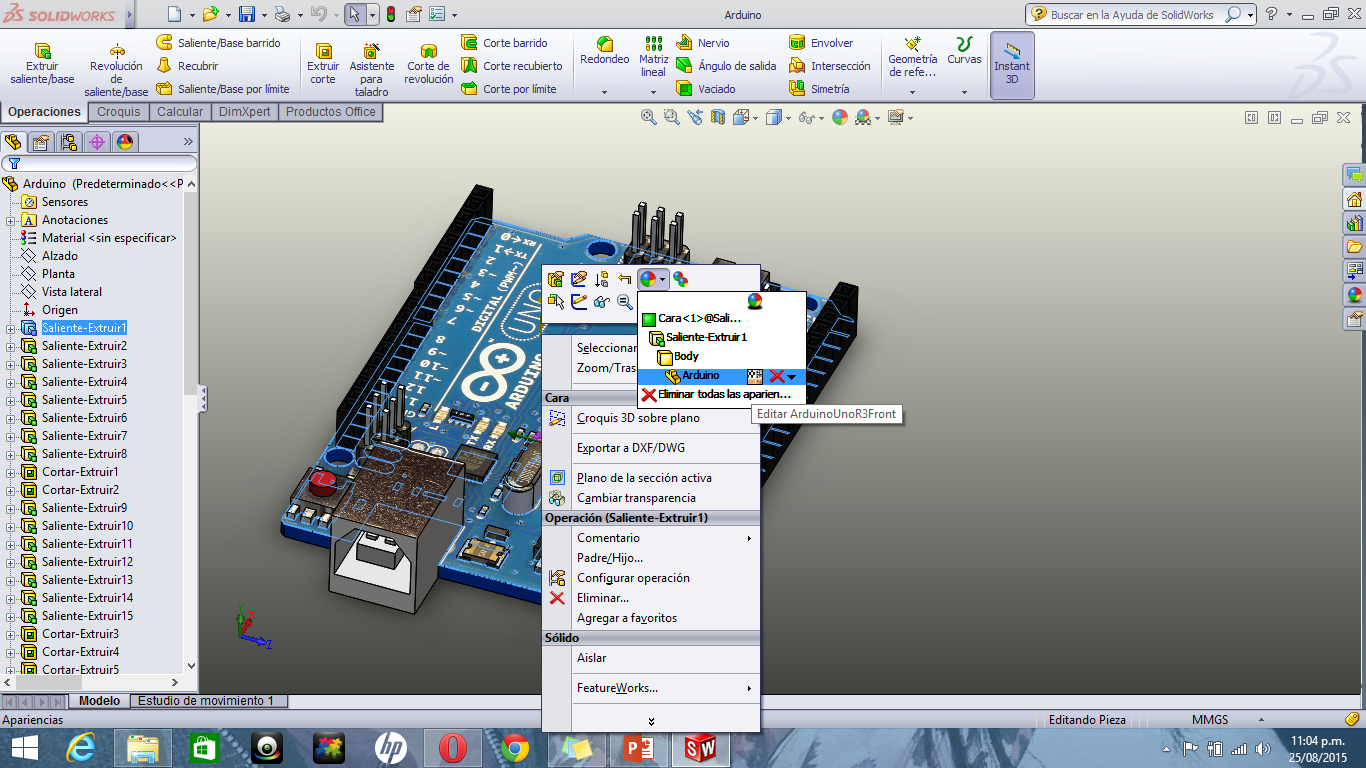Screen dimensions: 1366x768
Task: Open Opera browser from the taskbar
Action: coord(453,748)
